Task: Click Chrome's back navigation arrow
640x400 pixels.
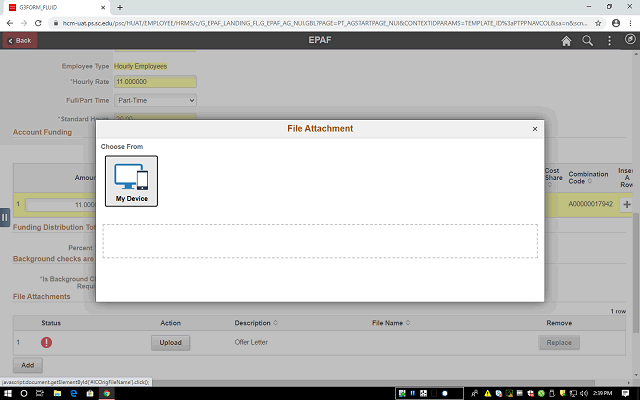Action: (x=10, y=23)
